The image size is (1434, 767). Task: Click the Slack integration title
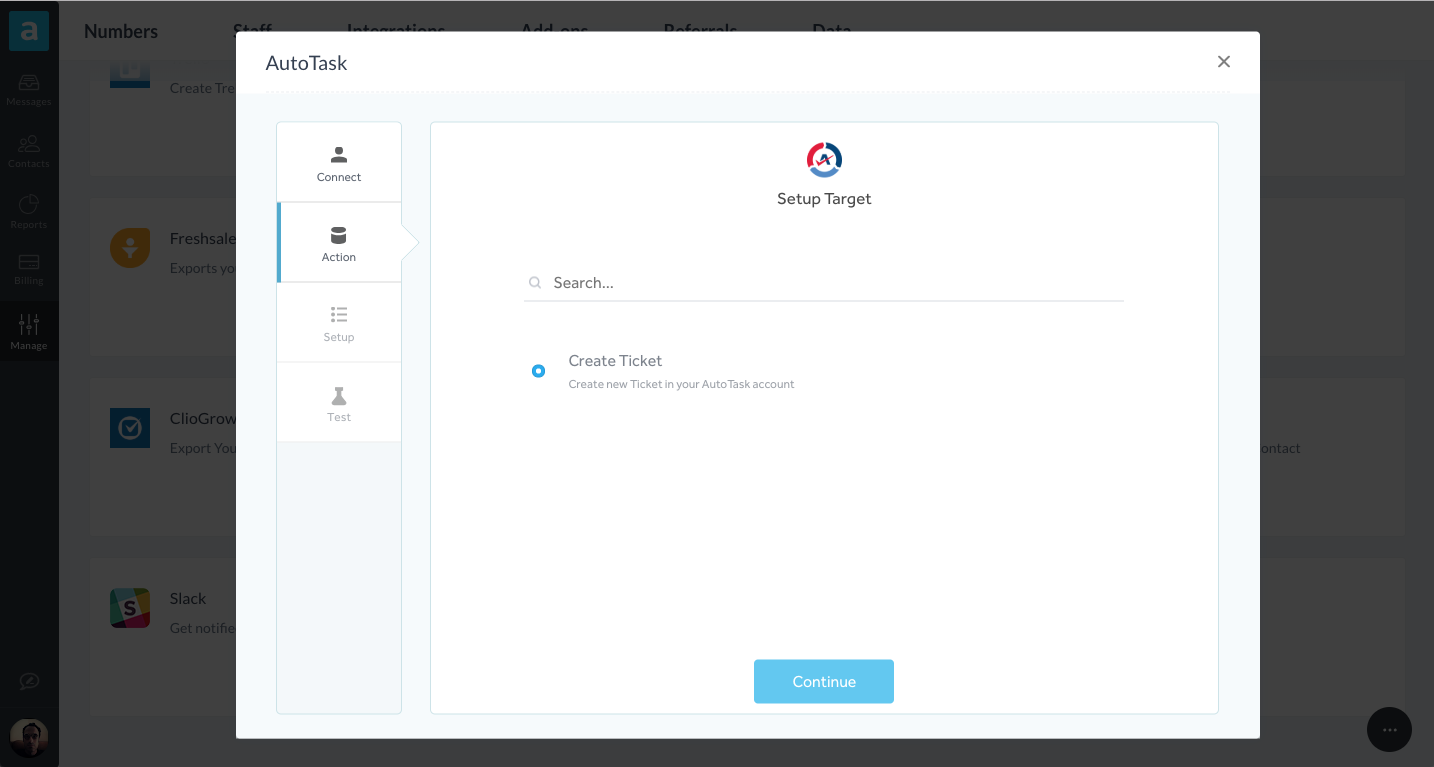coord(188,599)
